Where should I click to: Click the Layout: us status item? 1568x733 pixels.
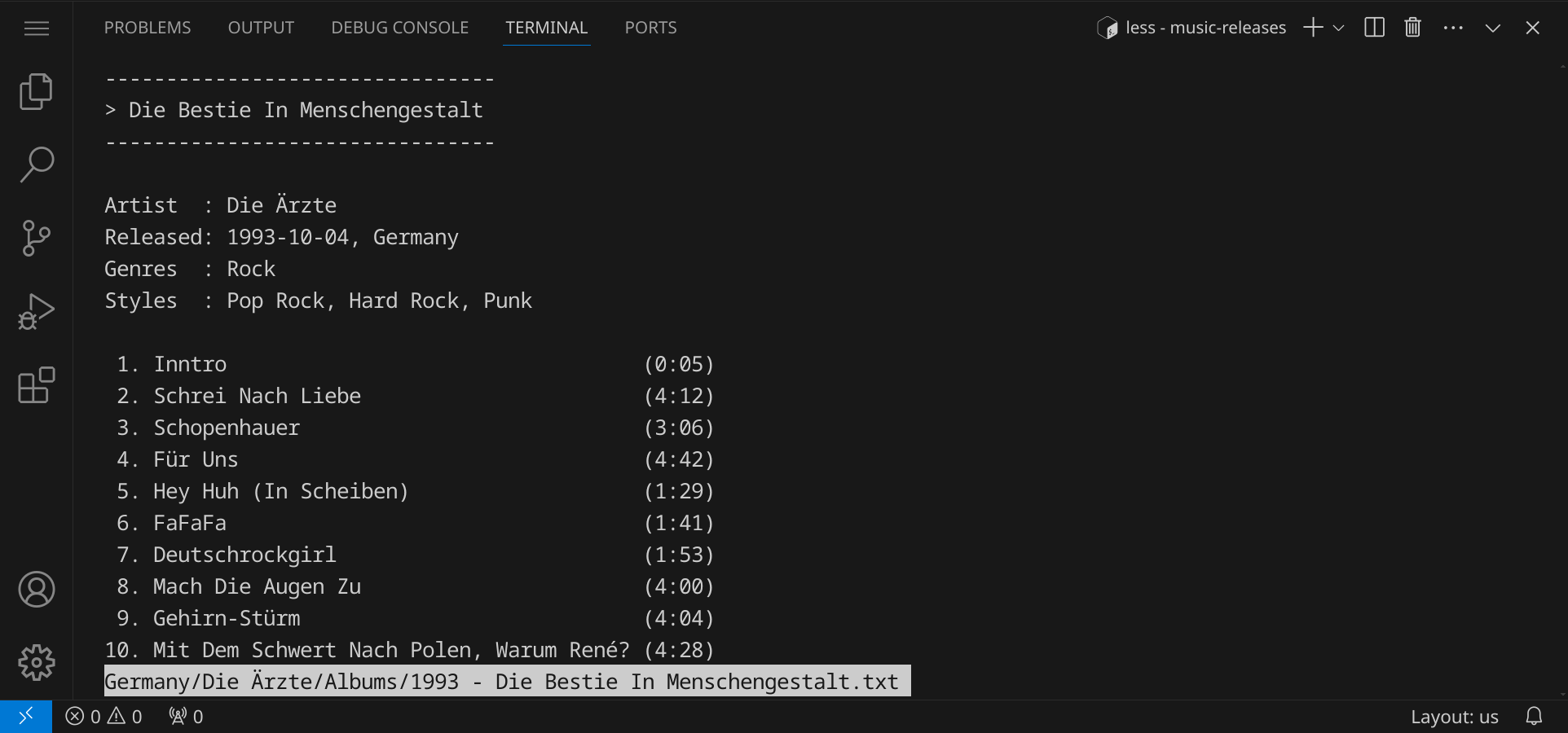click(1454, 717)
